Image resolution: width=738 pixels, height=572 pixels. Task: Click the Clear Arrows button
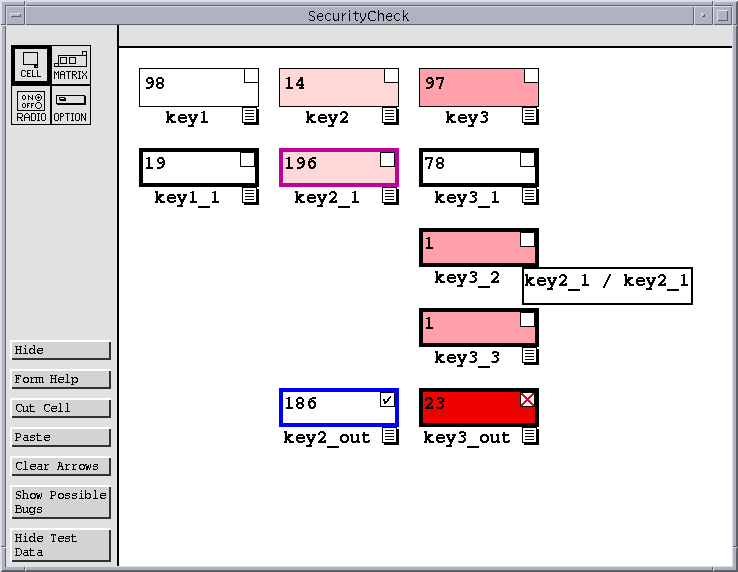pos(60,466)
